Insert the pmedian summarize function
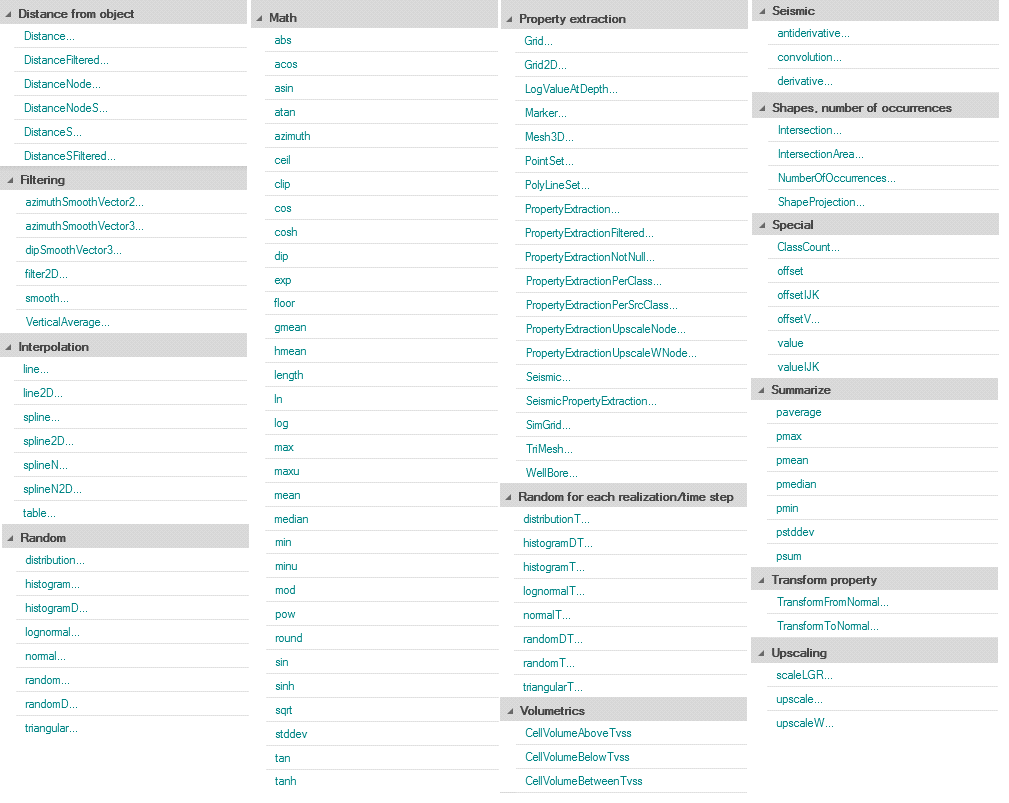The image size is (1009, 803). point(796,484)
